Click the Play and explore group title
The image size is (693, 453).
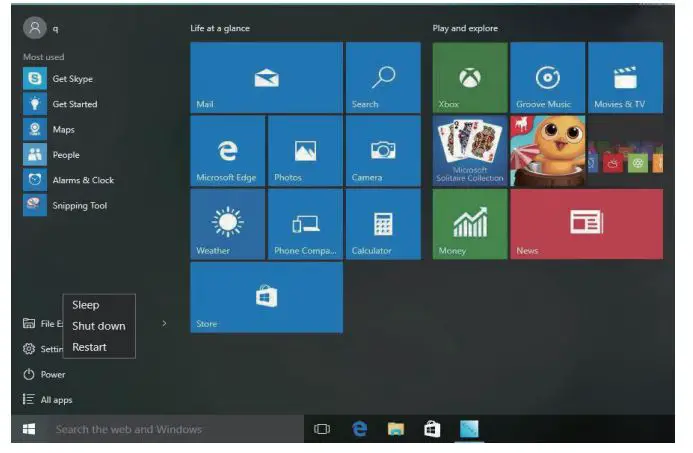pos(465,28)
